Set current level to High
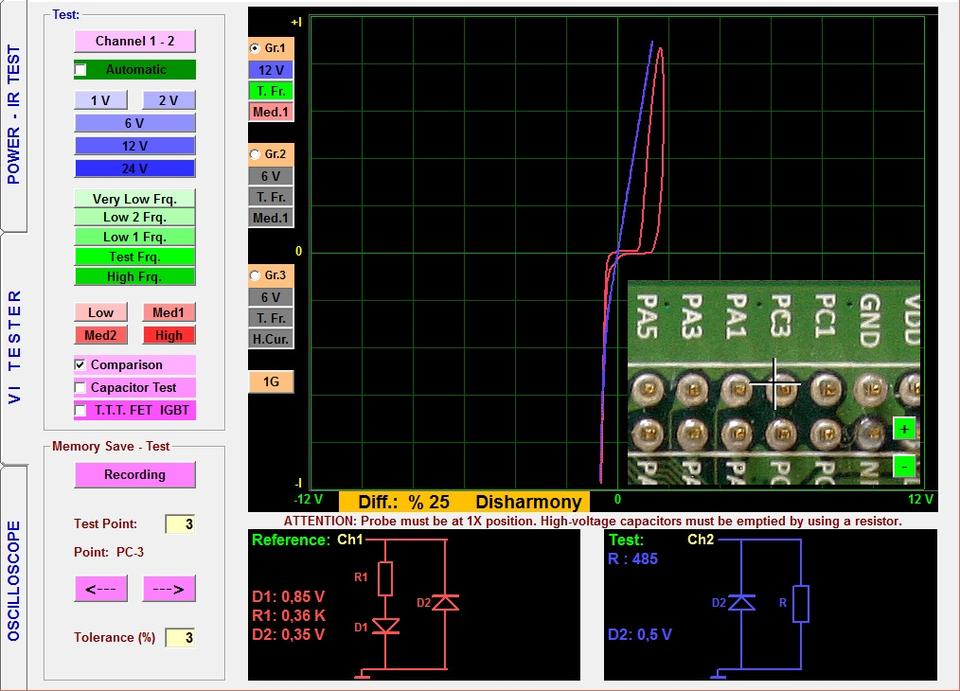 click(x=168, y=335)
